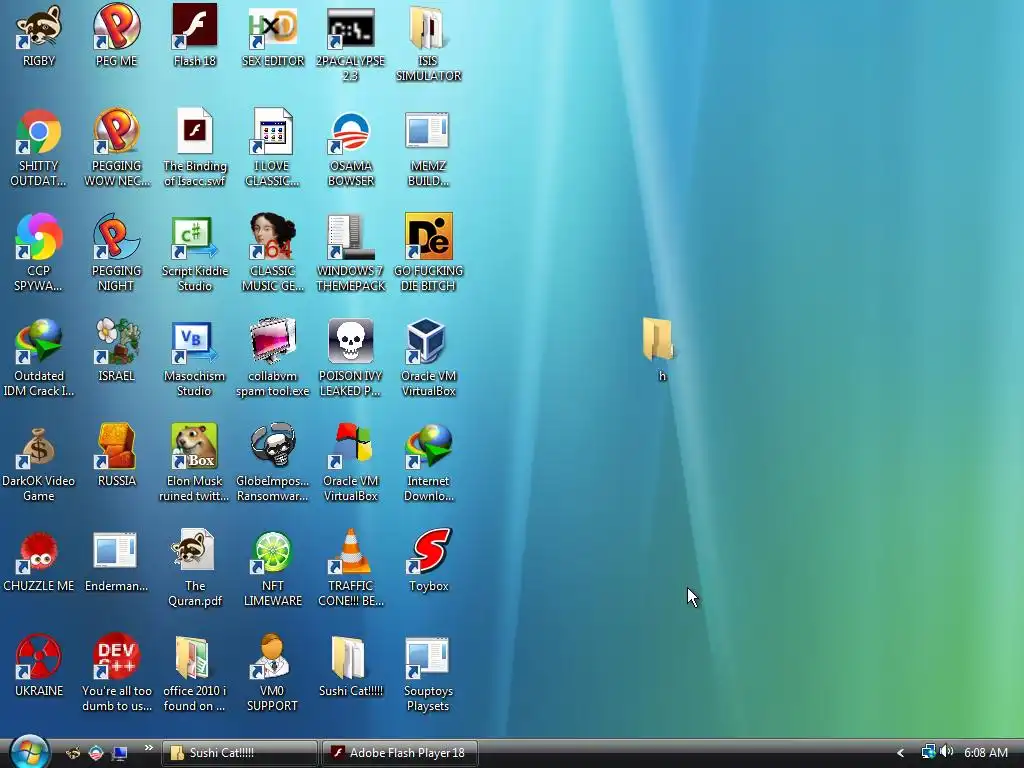1024x768 pixels.
Task: Select the office 2010 folder icon
Action: (195, 656)
